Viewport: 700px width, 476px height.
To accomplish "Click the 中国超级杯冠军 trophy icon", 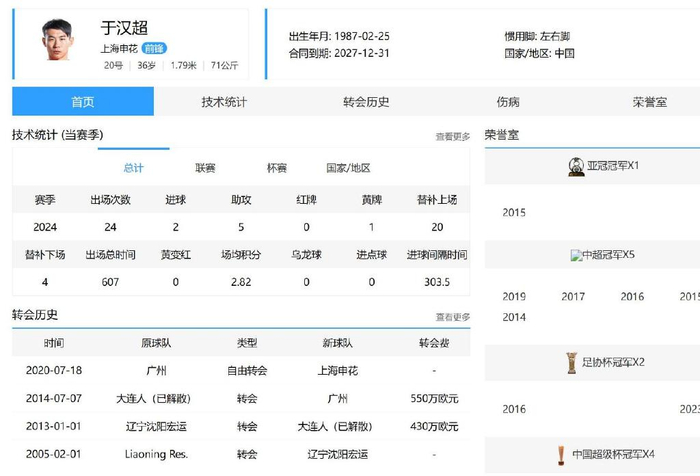I will pyautogui.click(x=561, y=455).
